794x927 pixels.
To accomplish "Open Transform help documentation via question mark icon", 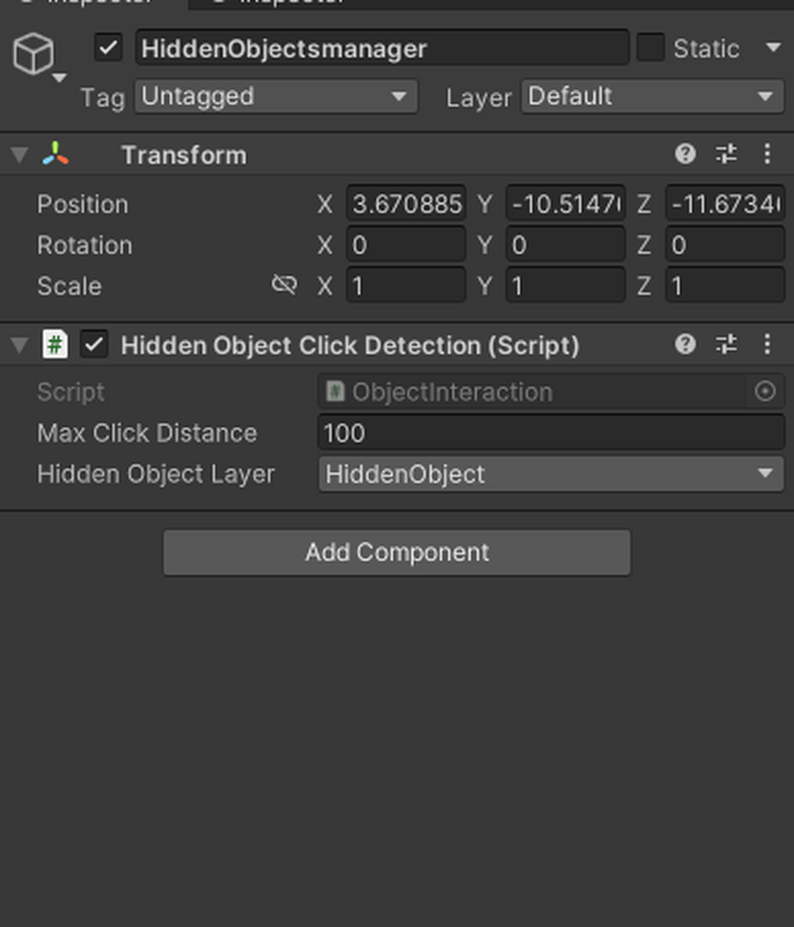I will tap(686, 154).
